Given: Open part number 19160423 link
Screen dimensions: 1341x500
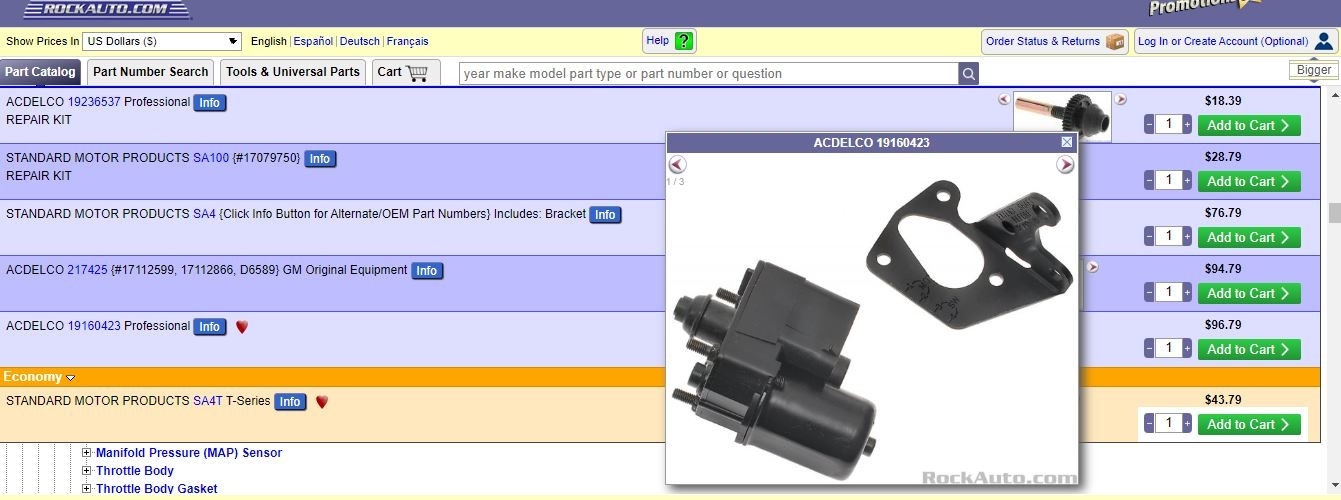Looking at the screenshot, I should (x=94, y=326).
